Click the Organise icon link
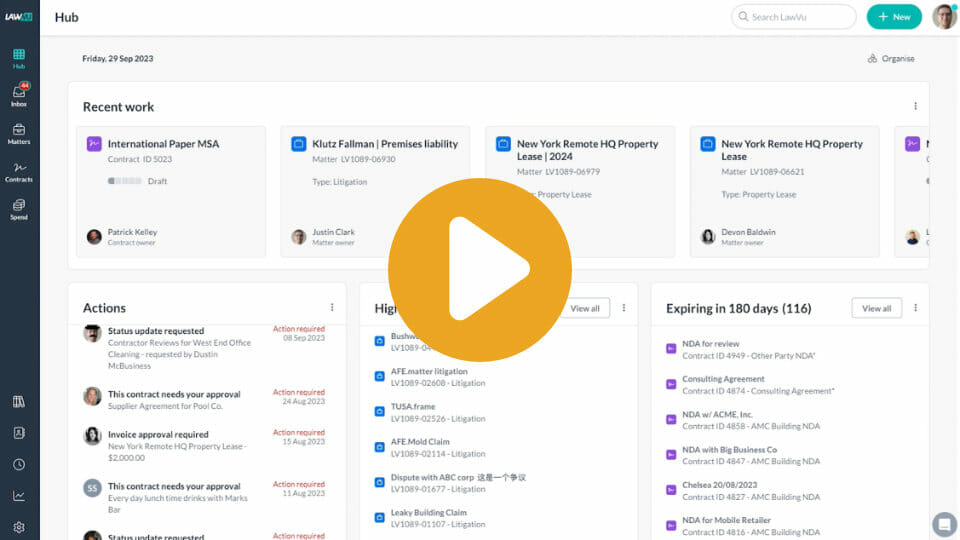This screenshot has width=960, height=540. pyautogui.click(x=891, y=59)
